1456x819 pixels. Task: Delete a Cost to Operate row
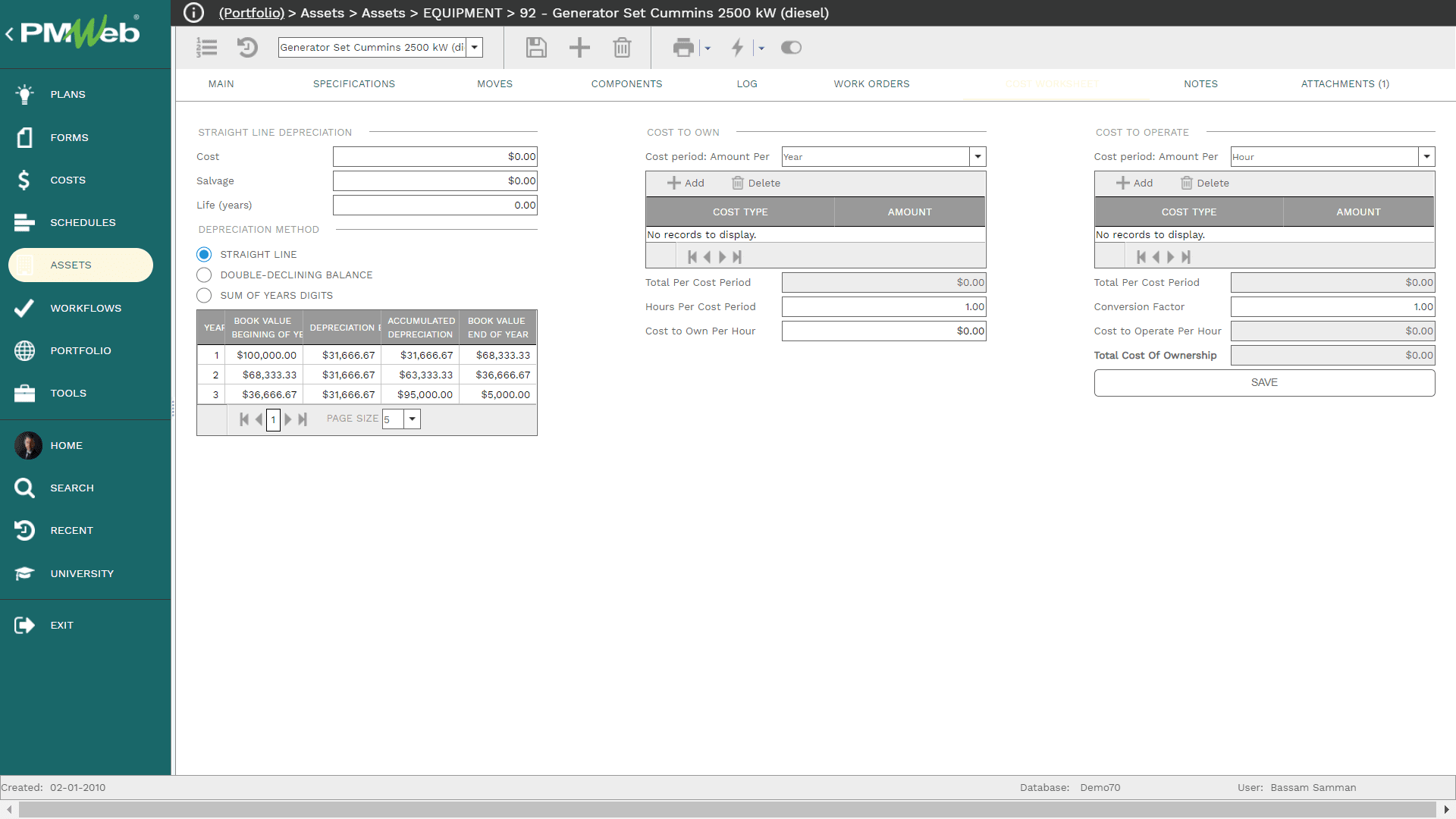pyautogui.click(x=1204, y=184)
